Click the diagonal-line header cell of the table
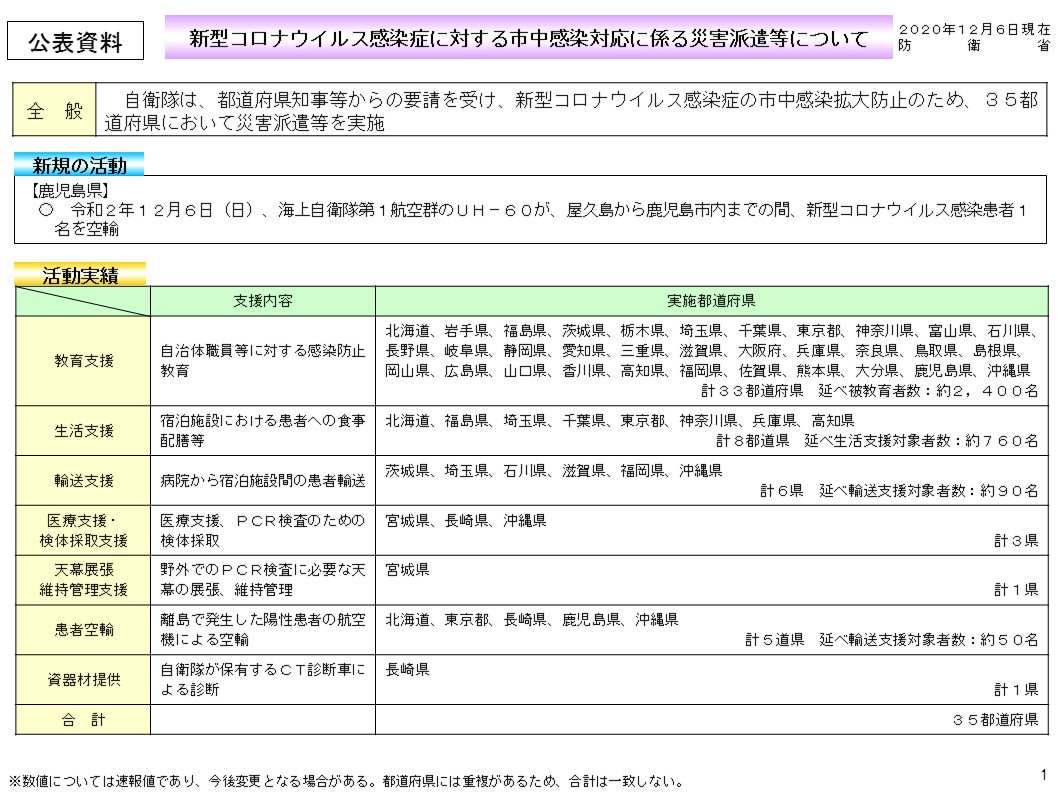The width and height of the screenshot is (1058, 794). click(83, 301)
